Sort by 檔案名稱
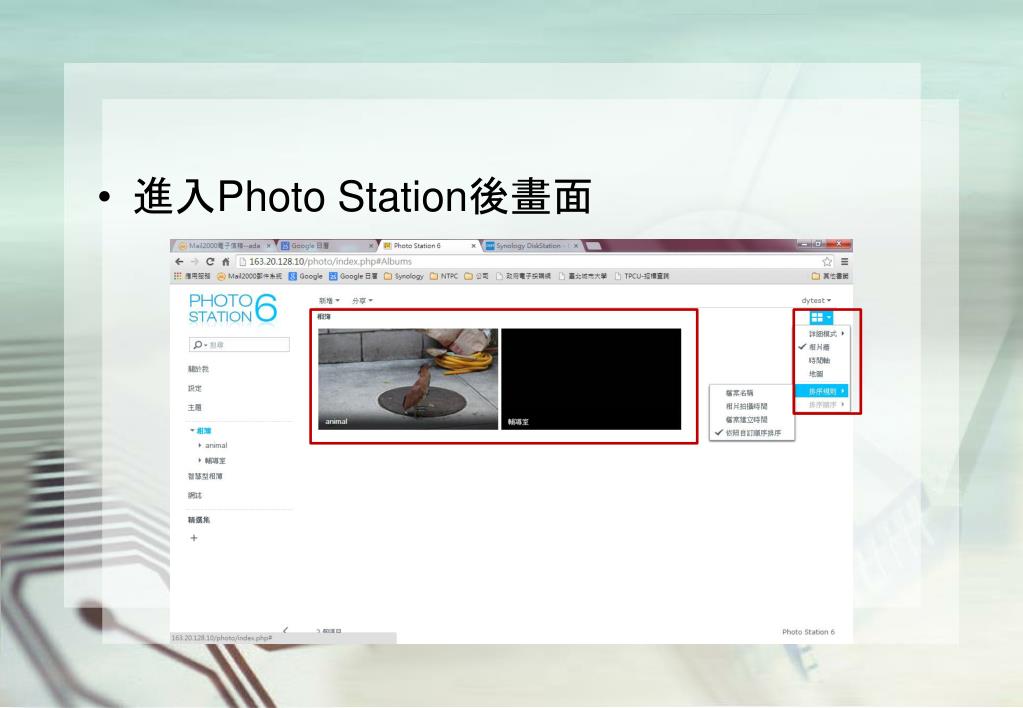1023x708 pixels. tap(752, 393)
